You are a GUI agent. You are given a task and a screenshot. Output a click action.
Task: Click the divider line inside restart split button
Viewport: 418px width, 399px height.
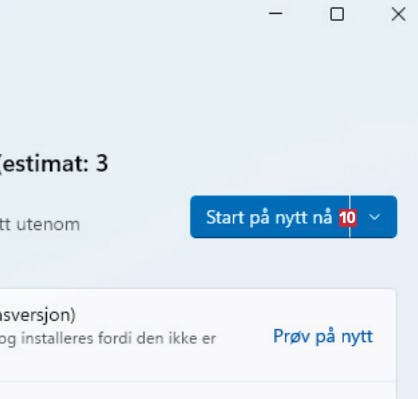click(x=350, y=217)
